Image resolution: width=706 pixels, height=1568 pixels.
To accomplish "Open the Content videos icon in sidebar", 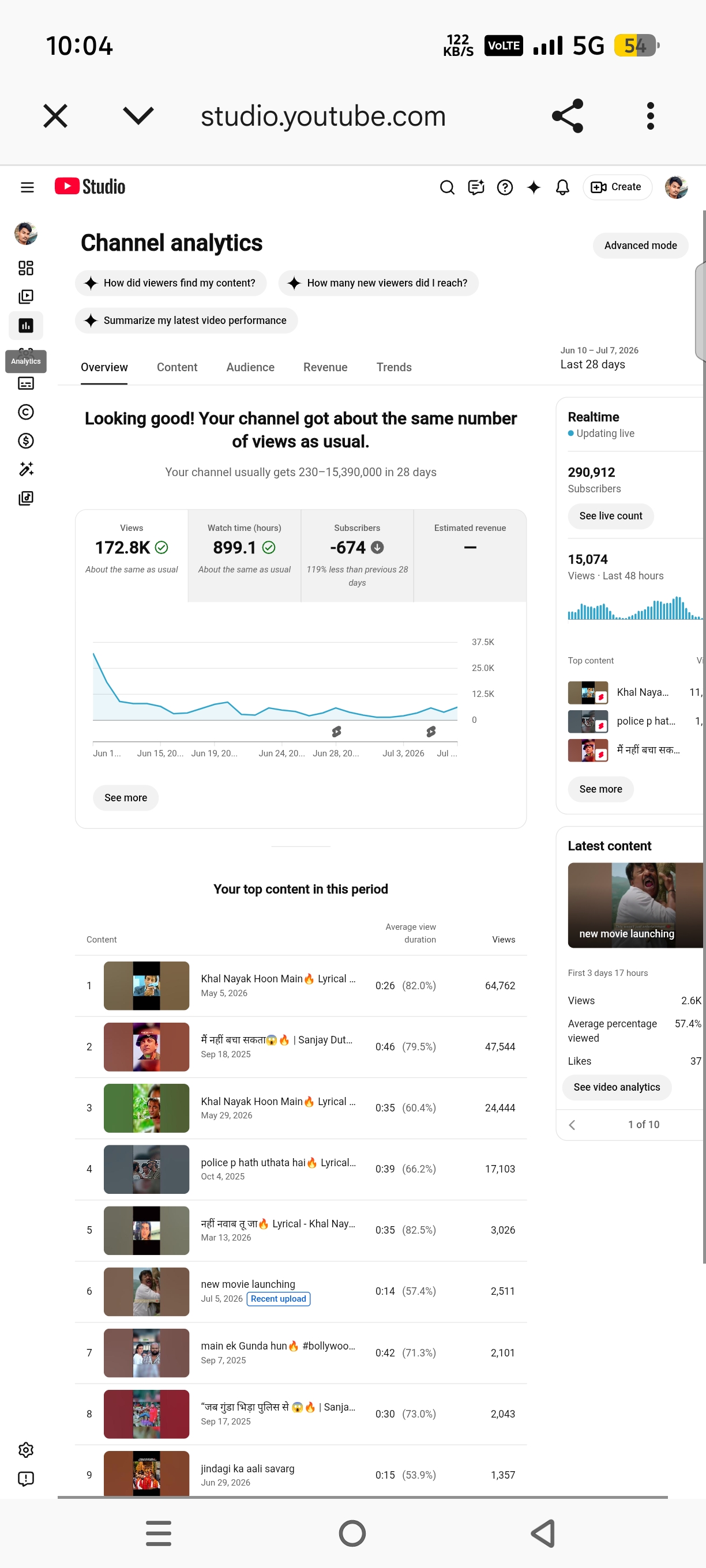I will [25, 296].
